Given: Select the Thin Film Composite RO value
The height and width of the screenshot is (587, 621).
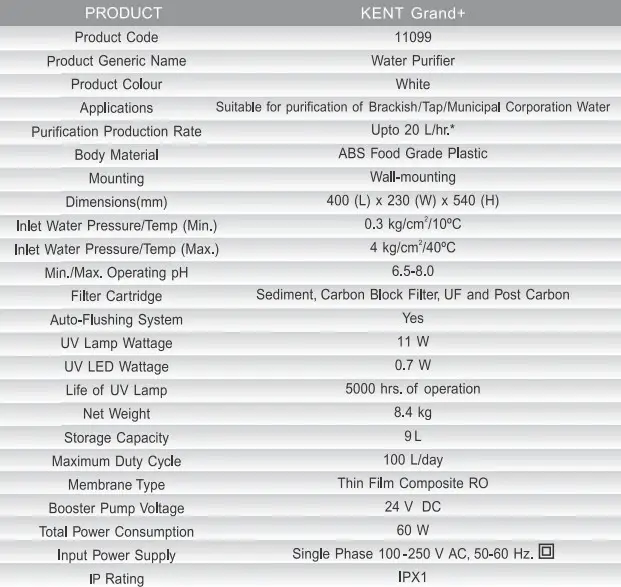Looking at the screenshot, I should pyautogui.click(x=412, y=483).
